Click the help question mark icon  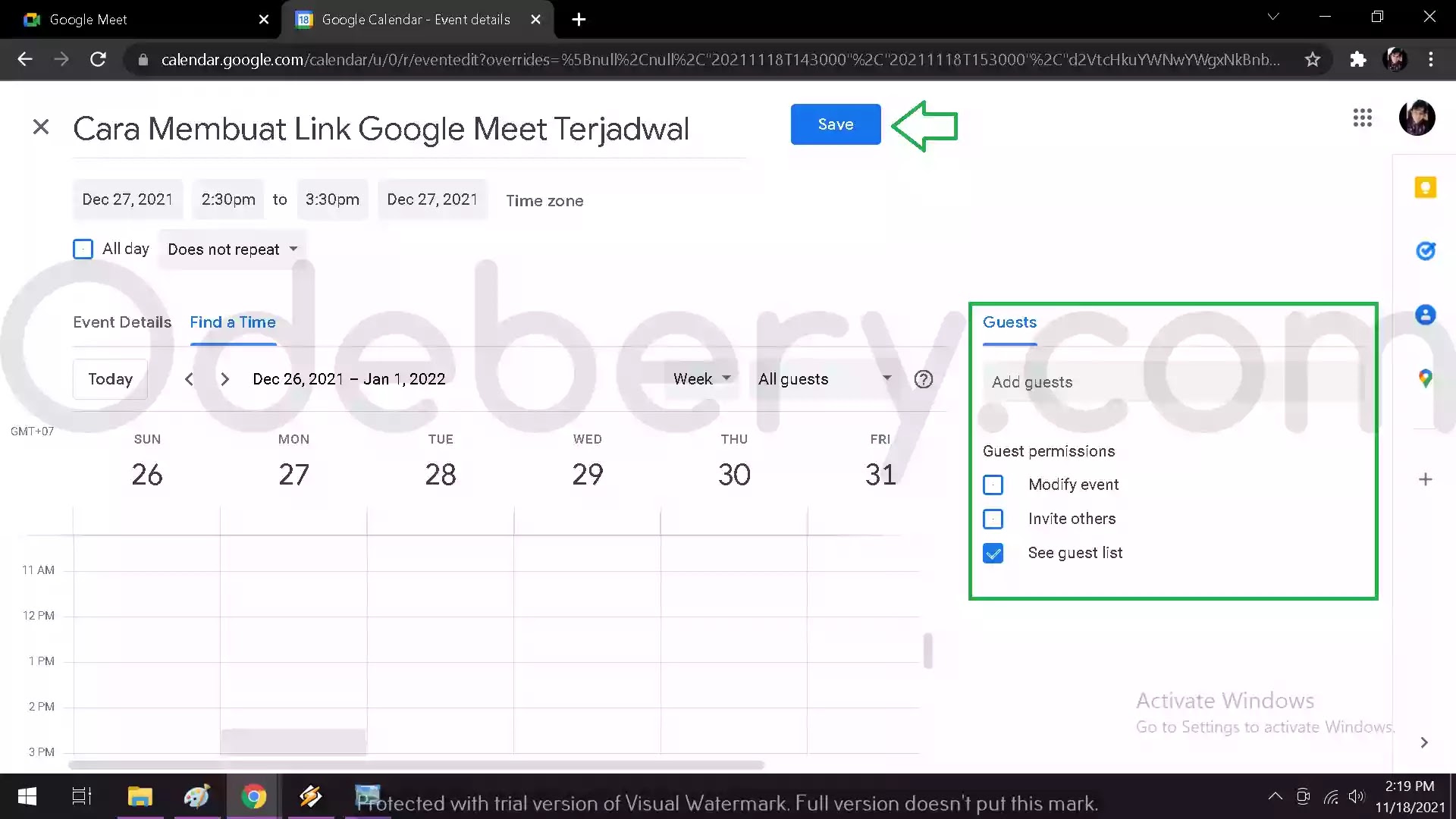pyautogui.click(x=923, y=379)
